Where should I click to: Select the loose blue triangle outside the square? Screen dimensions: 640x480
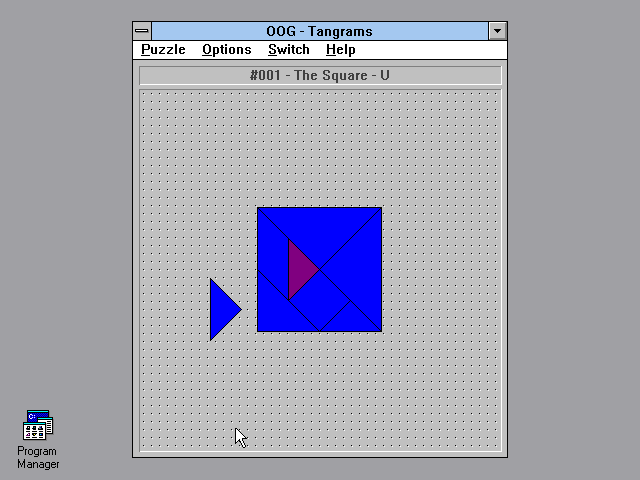pyautogui.click(x=221, y=309)
